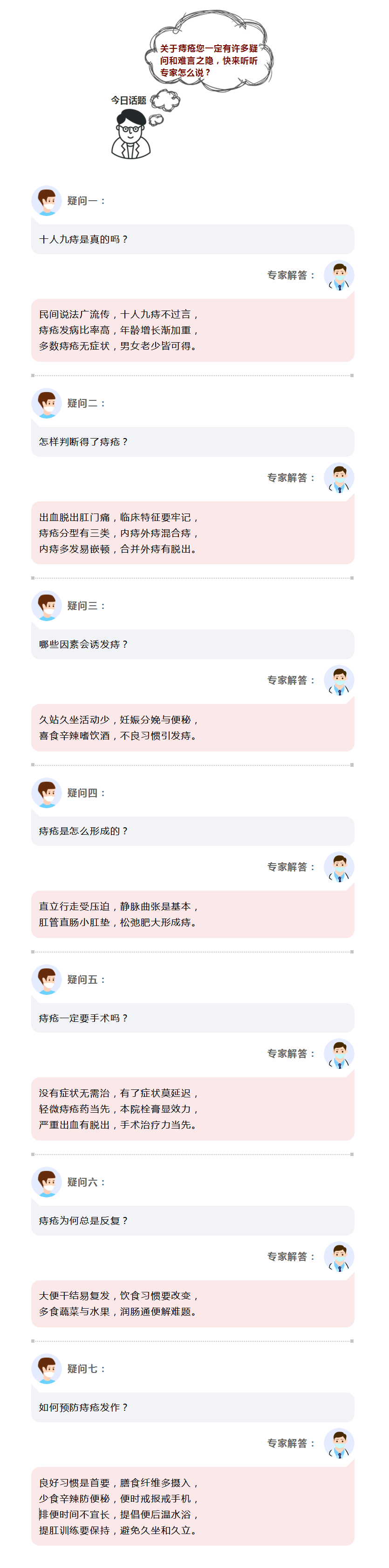This screenshot has width=389, height=1568.
Task: Click the 疑问六： heading label
Action: (x=86, y=1182)
